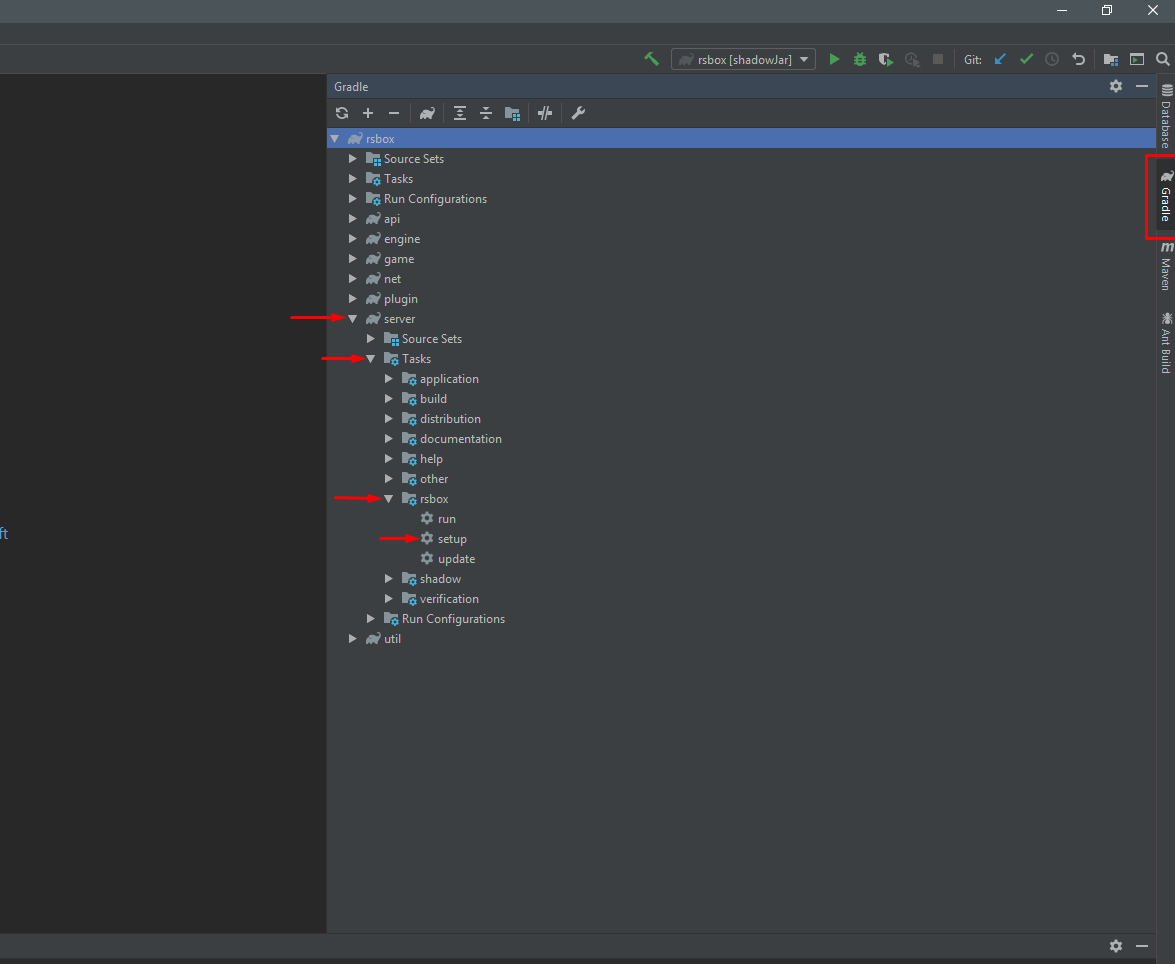
Task: Select top-level Run Configurations node
Action: tap(435, 199)
